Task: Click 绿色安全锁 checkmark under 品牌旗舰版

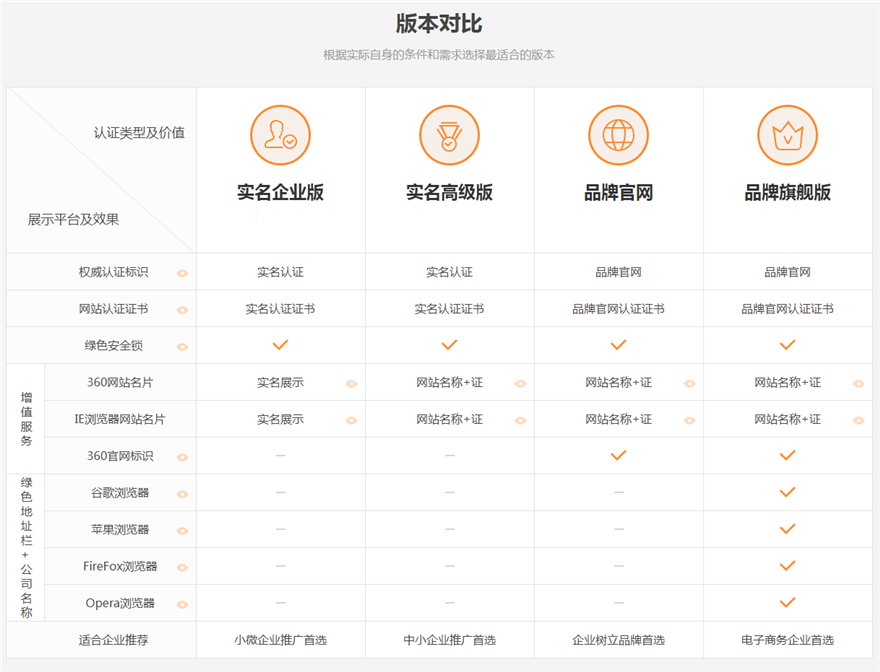Action: point(787,345)
